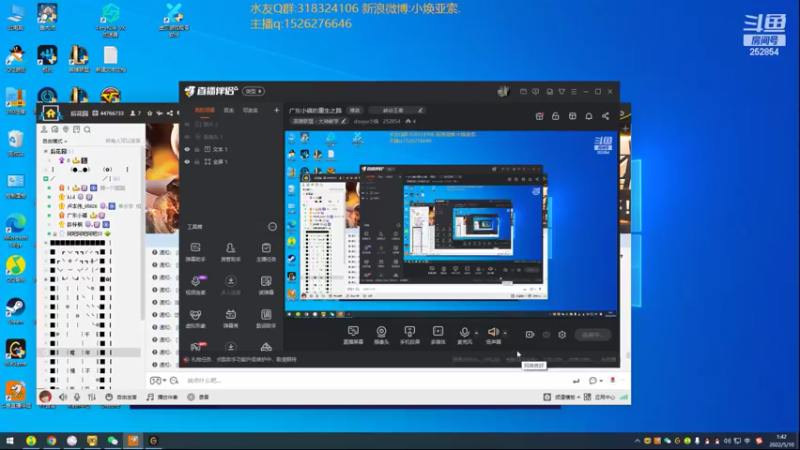Click the camera source icon below preview

(381, 335)
